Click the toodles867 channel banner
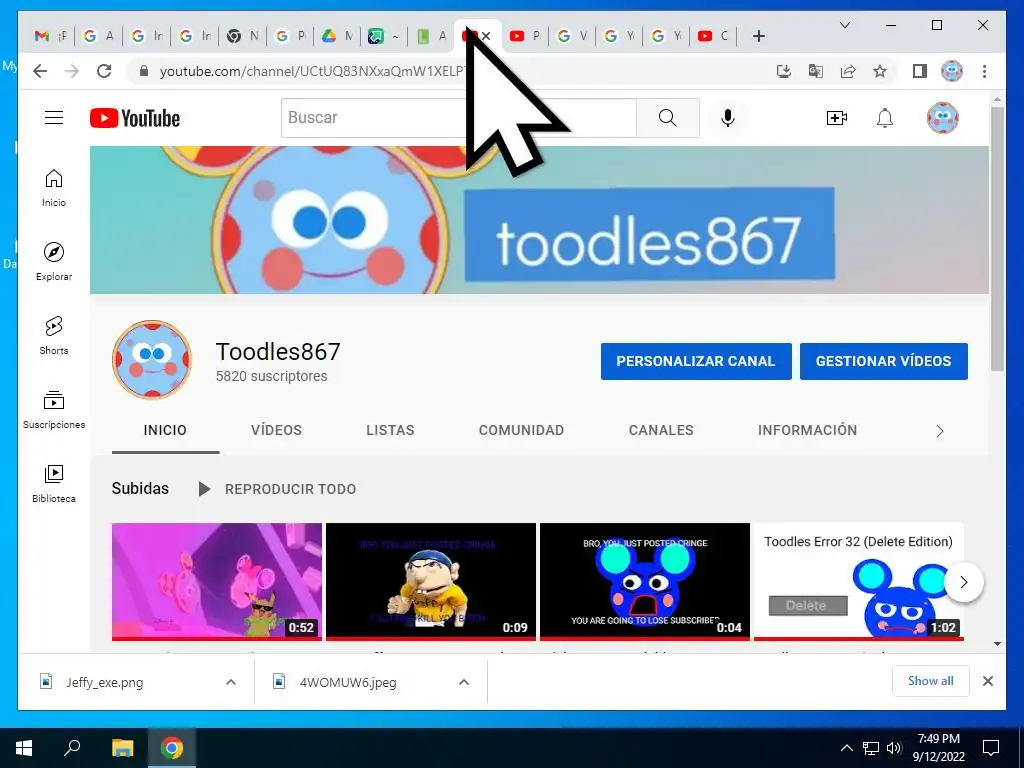 tap(539, 220)
